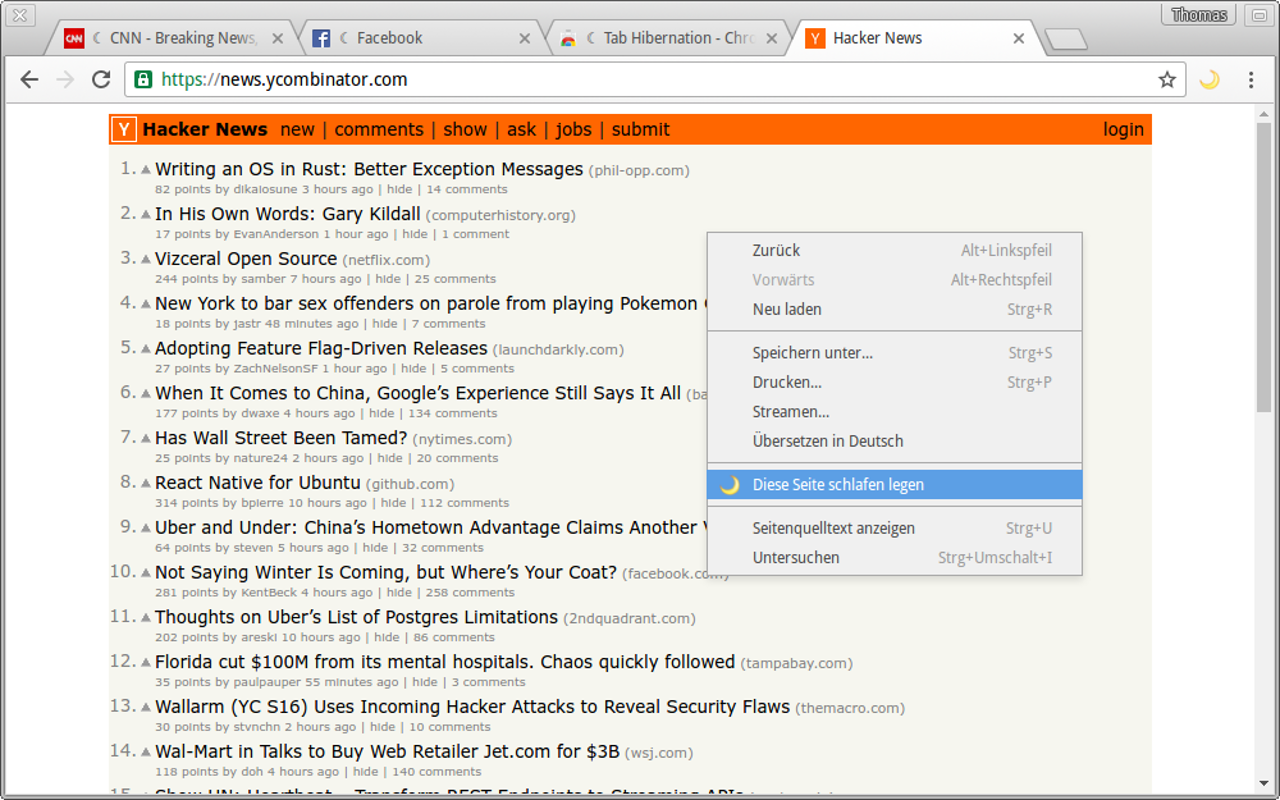The image size is (1280, 800).
Task: Click the vertical scrollbar thumb
Action: [x=1264, y=265]
